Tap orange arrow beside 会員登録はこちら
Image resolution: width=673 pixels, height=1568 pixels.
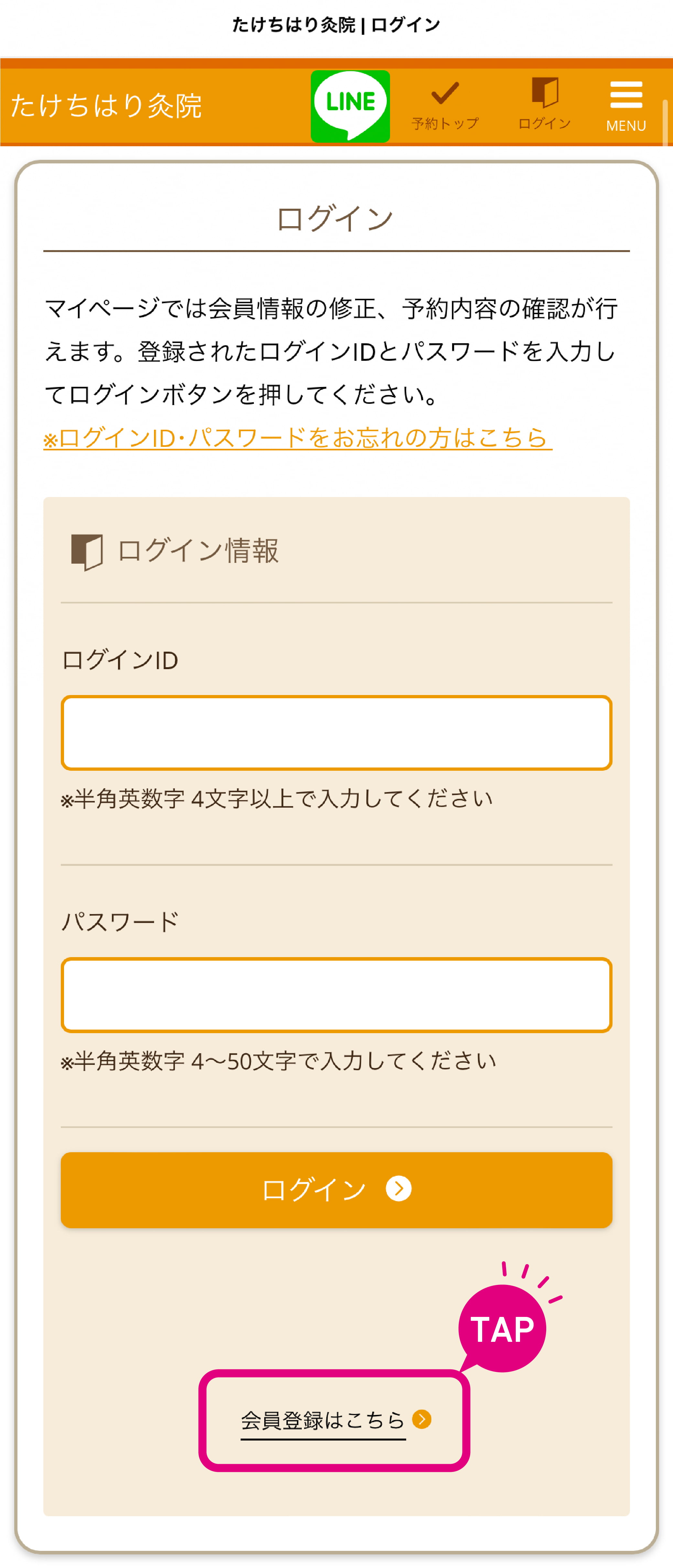tap(422, 1419)
